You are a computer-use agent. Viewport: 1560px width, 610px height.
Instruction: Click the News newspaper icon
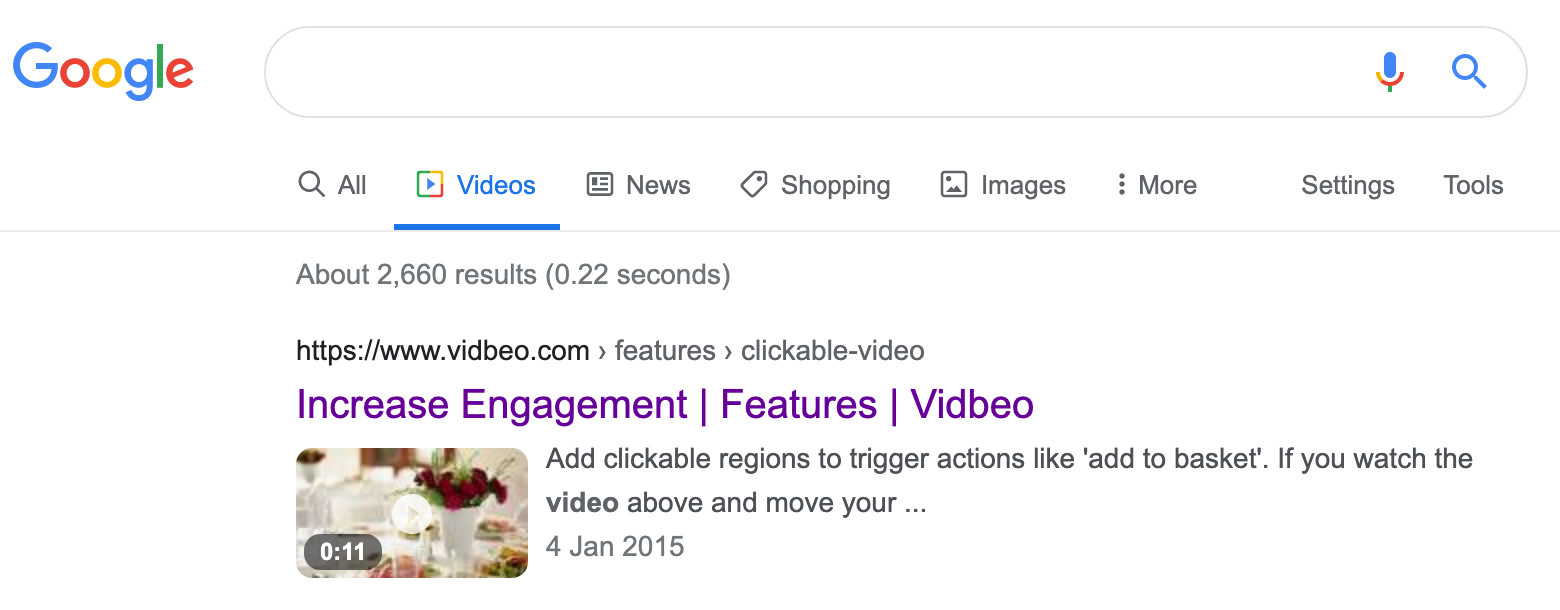click(x=598, y=184)
